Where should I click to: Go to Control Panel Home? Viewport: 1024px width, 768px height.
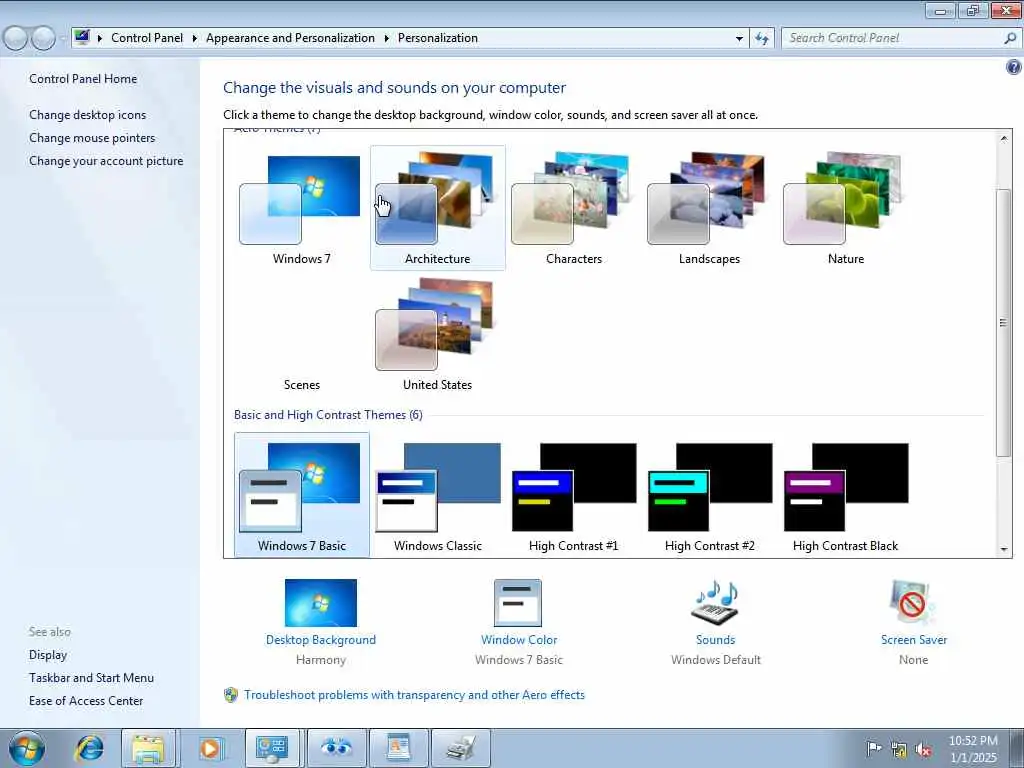pyautogui.click(x=83, y=79)
